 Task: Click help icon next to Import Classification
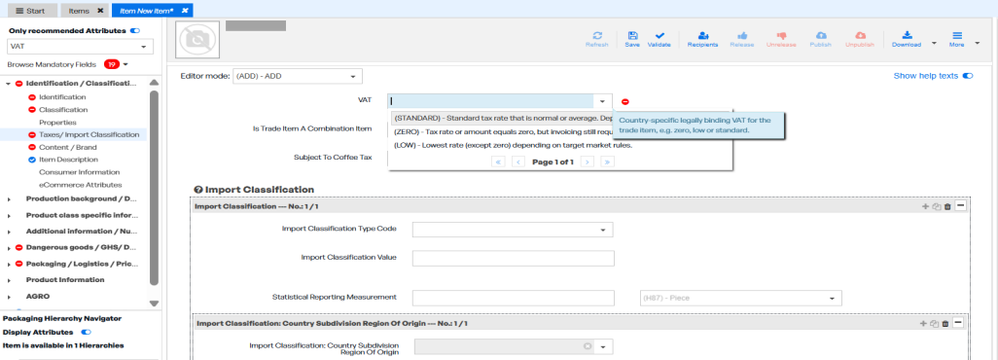(198, 190)
